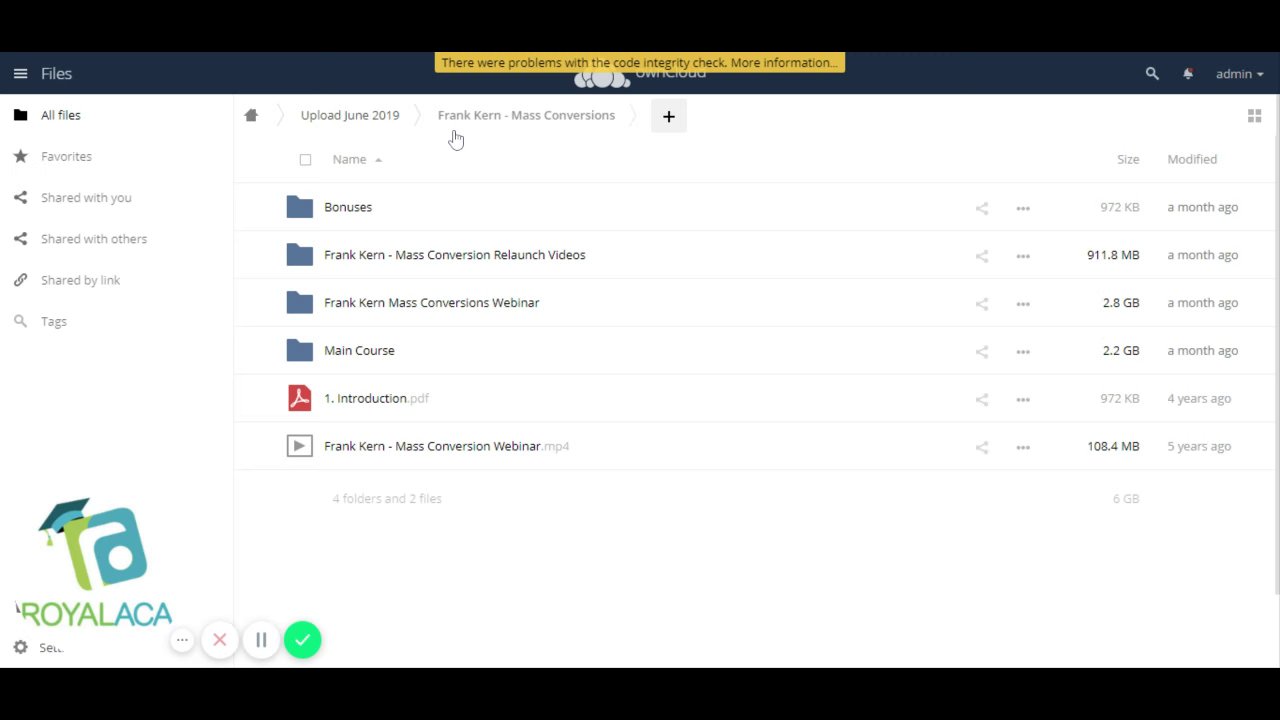Open the admin user dropdown
The height and width of the screenshot is (720, 1280).
point(1239,73)
